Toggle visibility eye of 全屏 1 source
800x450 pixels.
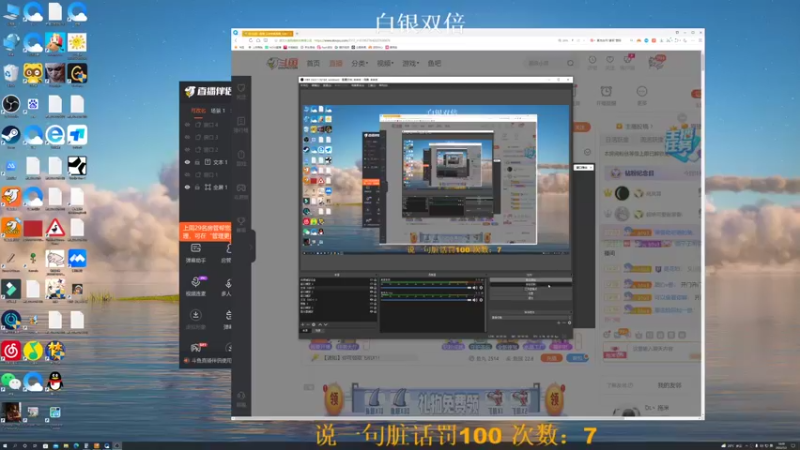pyautogui.click(x=187, y=187)
